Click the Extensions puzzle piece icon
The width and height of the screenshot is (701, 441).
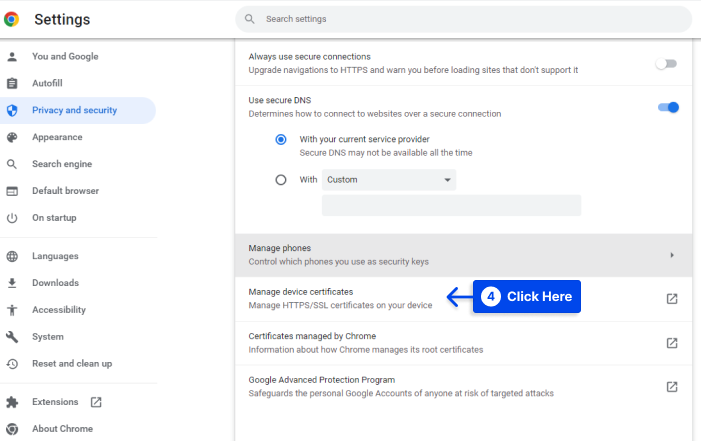(x=12, y=402)
